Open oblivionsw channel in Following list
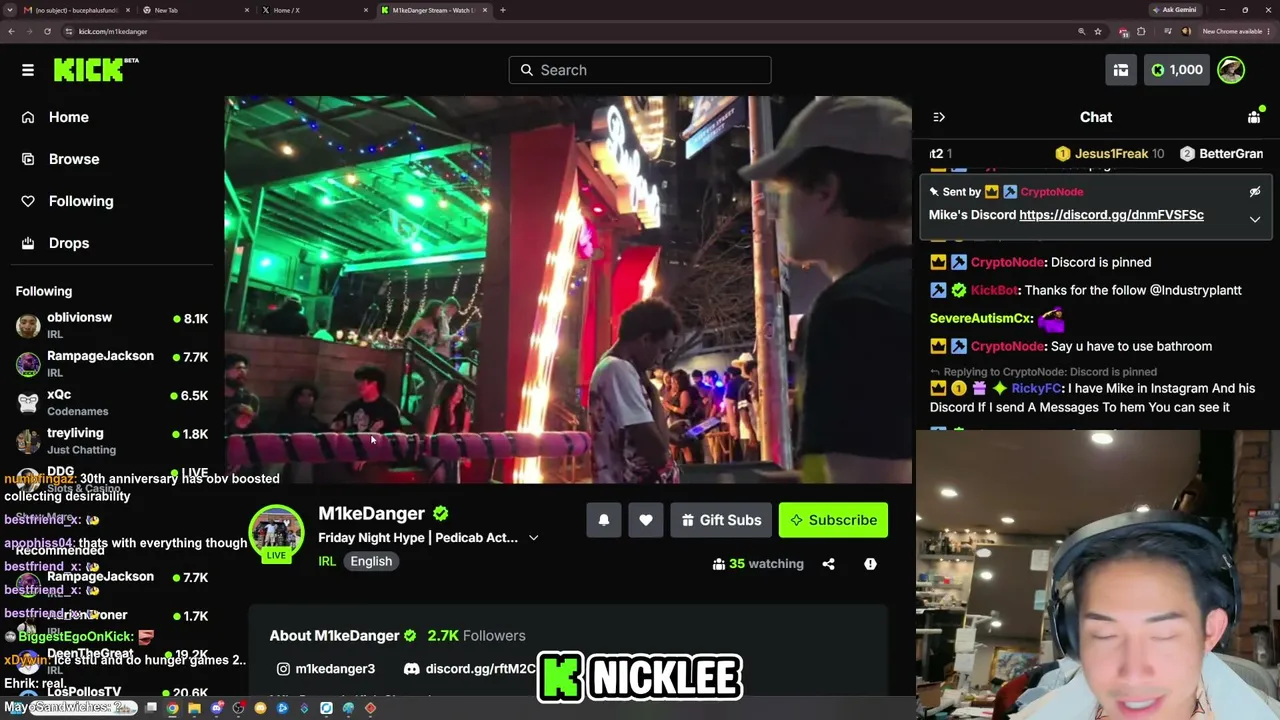1280x720 pixels. click(x=112, y=325)
